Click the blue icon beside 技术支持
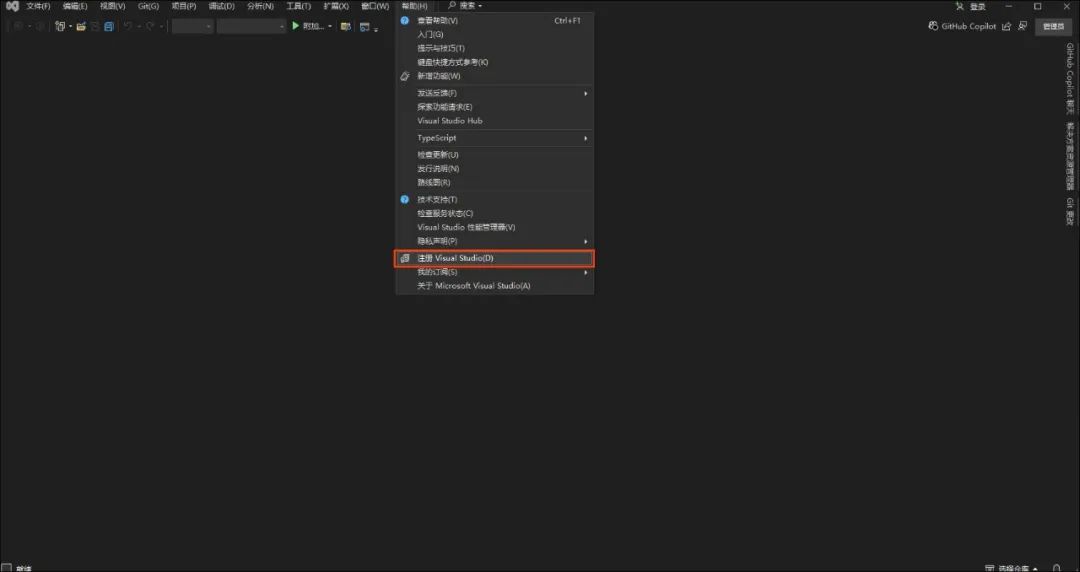This screenshot has width=1080, height=572. click(405, 199)
